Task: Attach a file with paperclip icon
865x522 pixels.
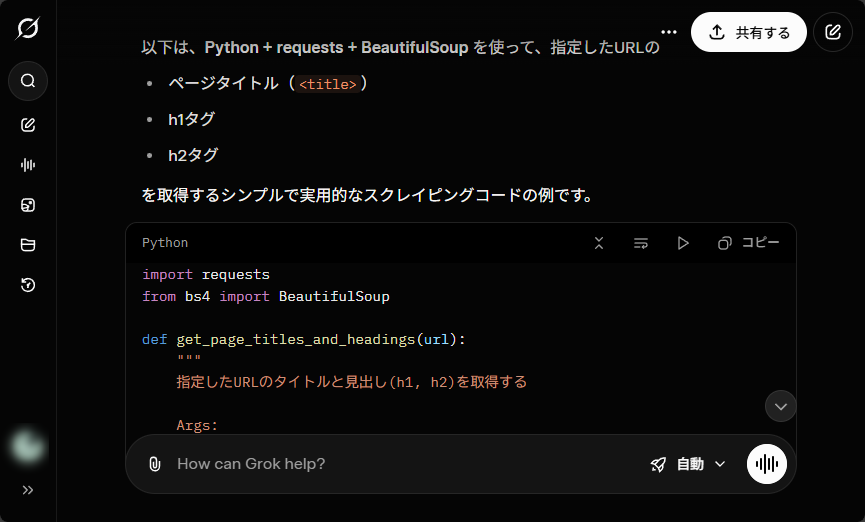Action: [x=155, y=464]
